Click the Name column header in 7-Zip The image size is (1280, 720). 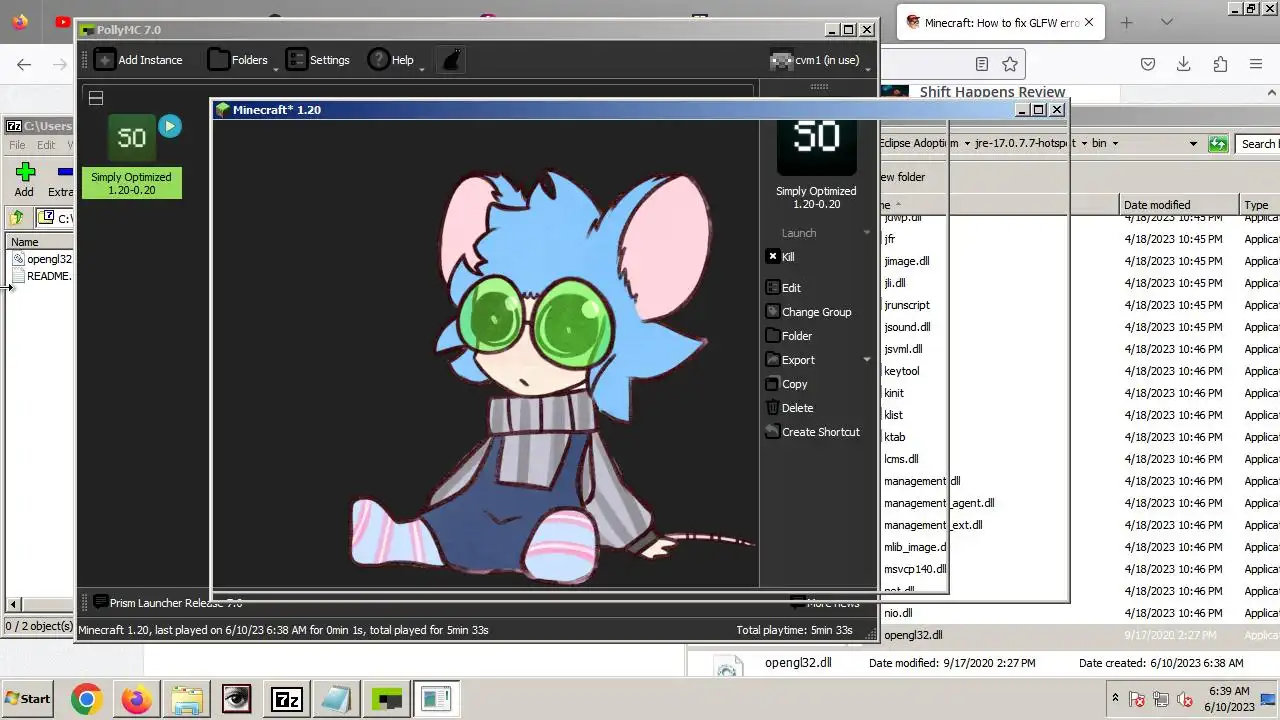40,242
